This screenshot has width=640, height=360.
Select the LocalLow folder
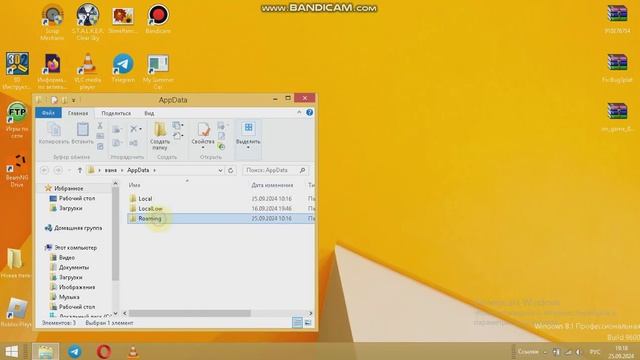coord(220,209)
